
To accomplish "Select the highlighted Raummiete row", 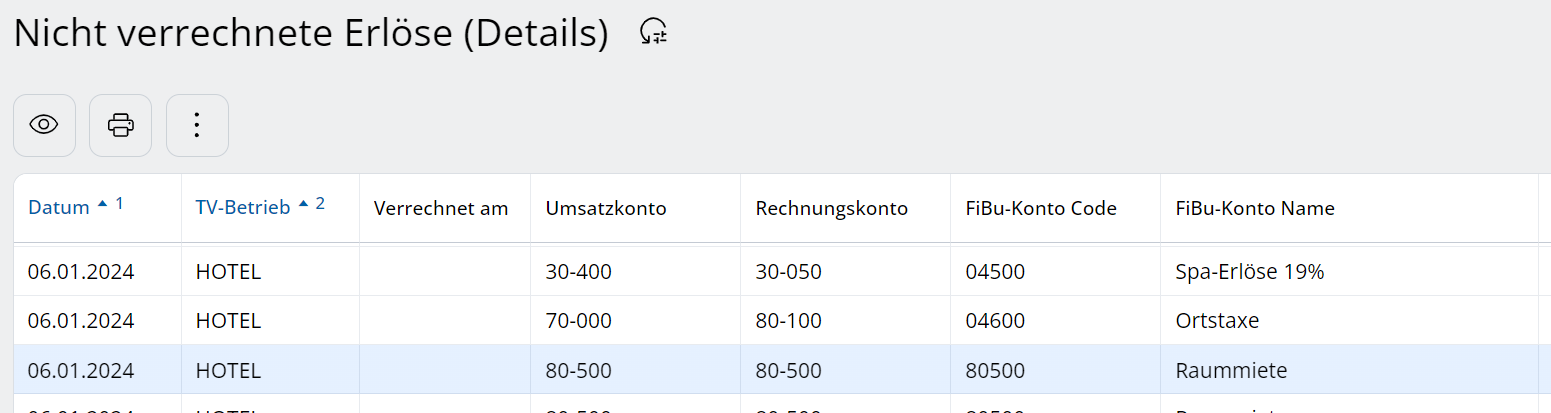I will pyautogui.click(x=1231, y=371).
